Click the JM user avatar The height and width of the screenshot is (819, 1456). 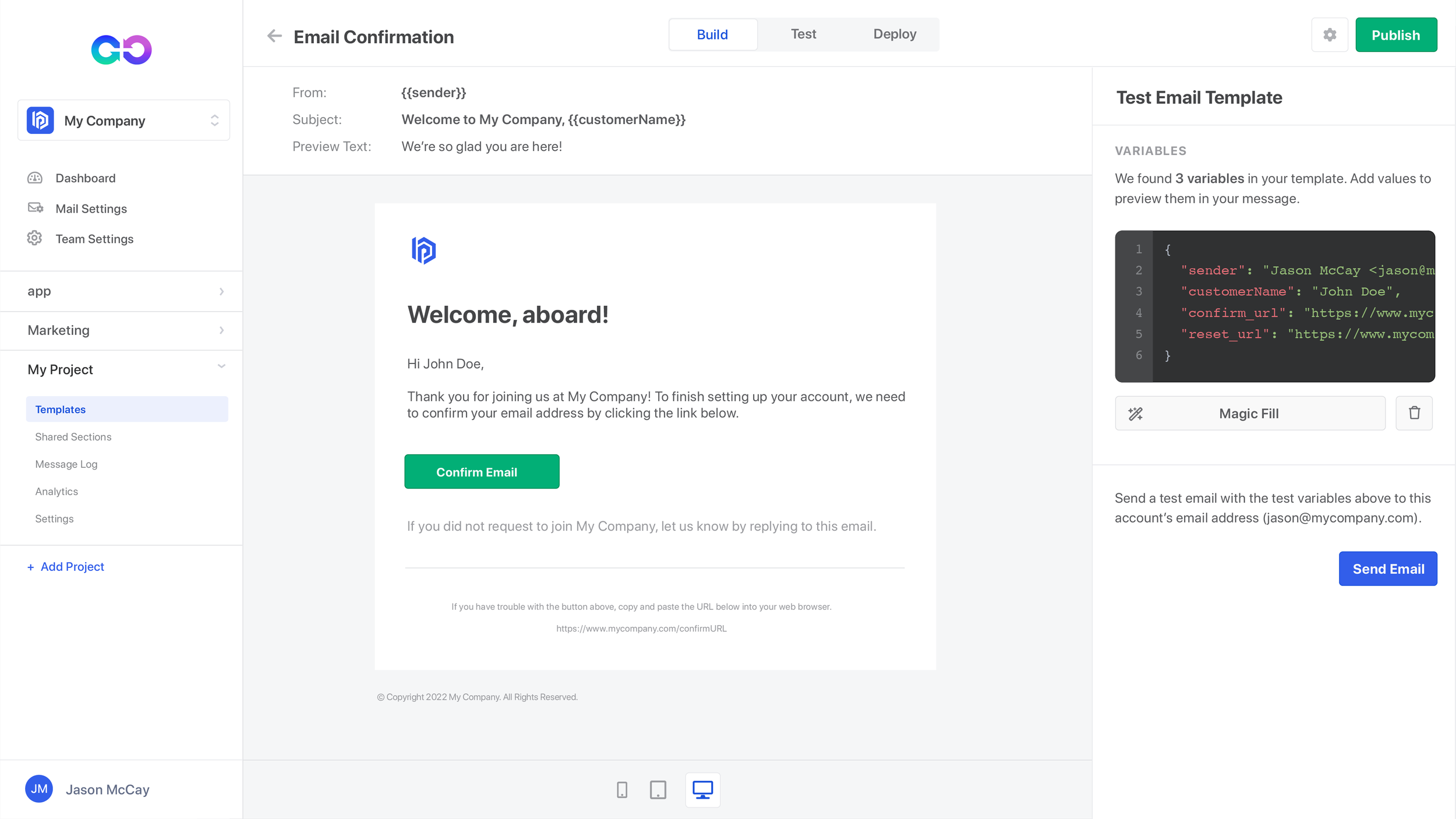pos(39,789)
